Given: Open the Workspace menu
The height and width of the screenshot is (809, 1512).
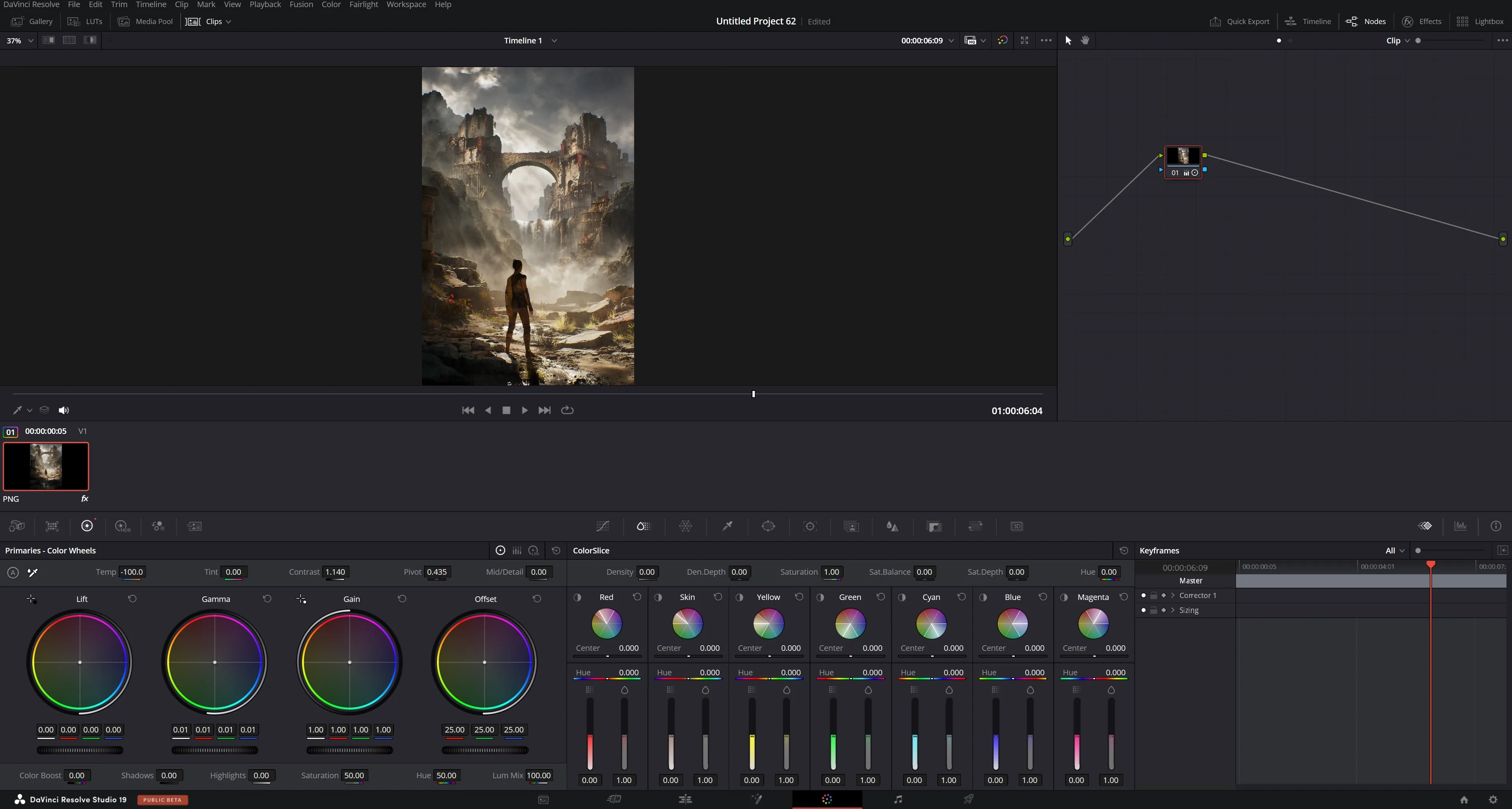Looking at the screenshot, I should point(406,5).
